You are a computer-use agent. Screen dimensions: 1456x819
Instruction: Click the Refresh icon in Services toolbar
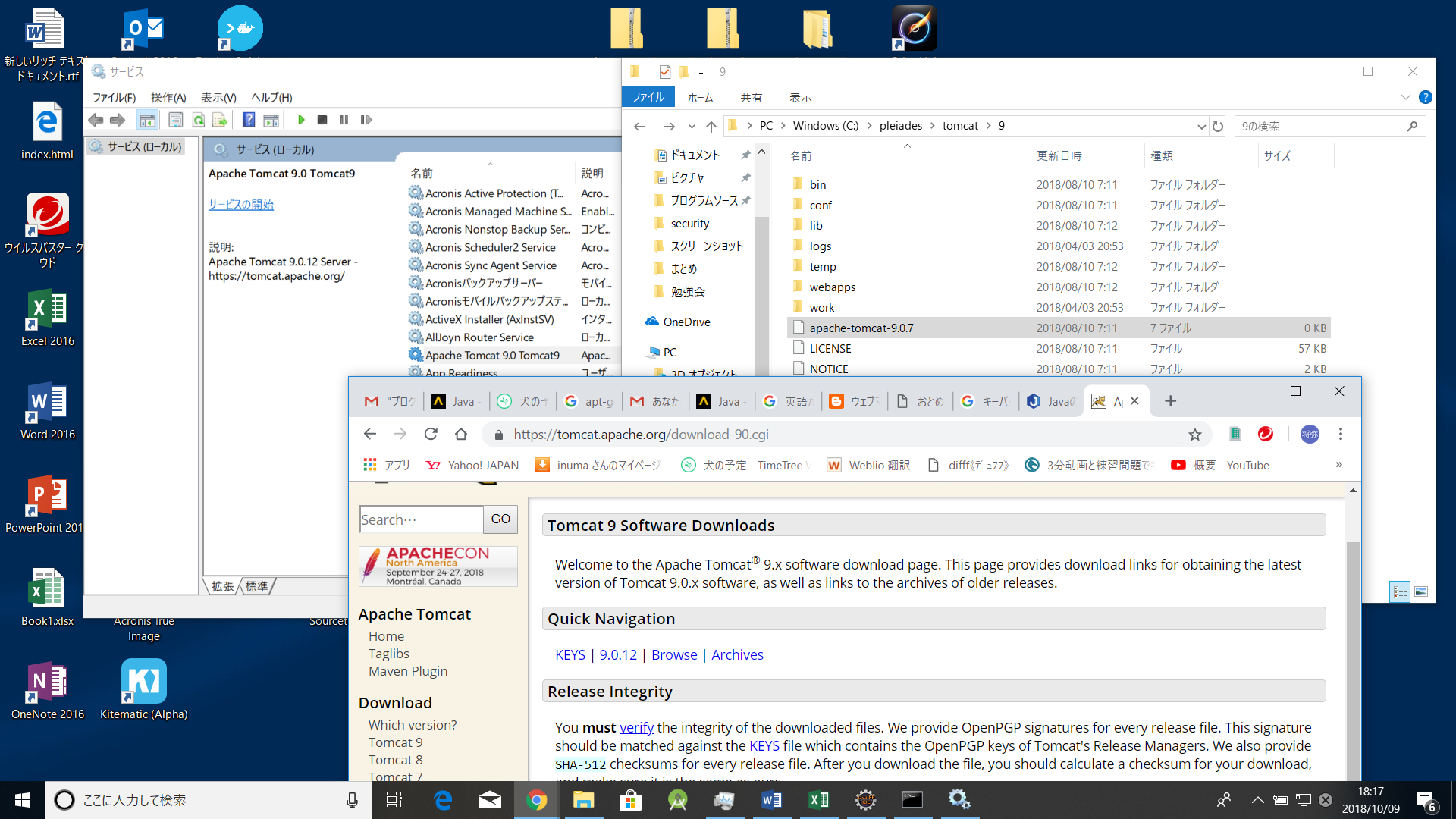199,120
